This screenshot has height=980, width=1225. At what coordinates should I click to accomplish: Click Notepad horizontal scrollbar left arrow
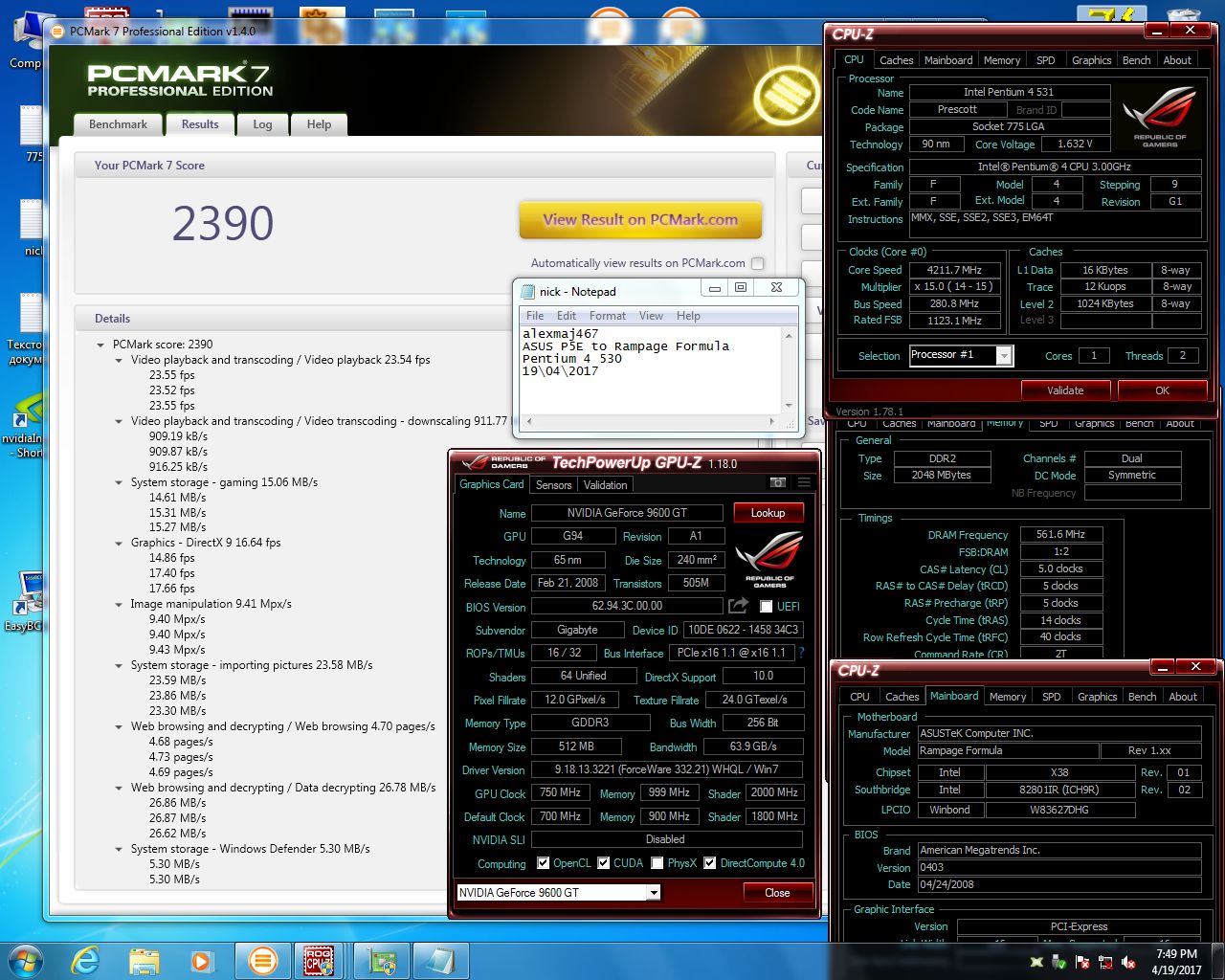pyautogui.click(x=528, y=421)
